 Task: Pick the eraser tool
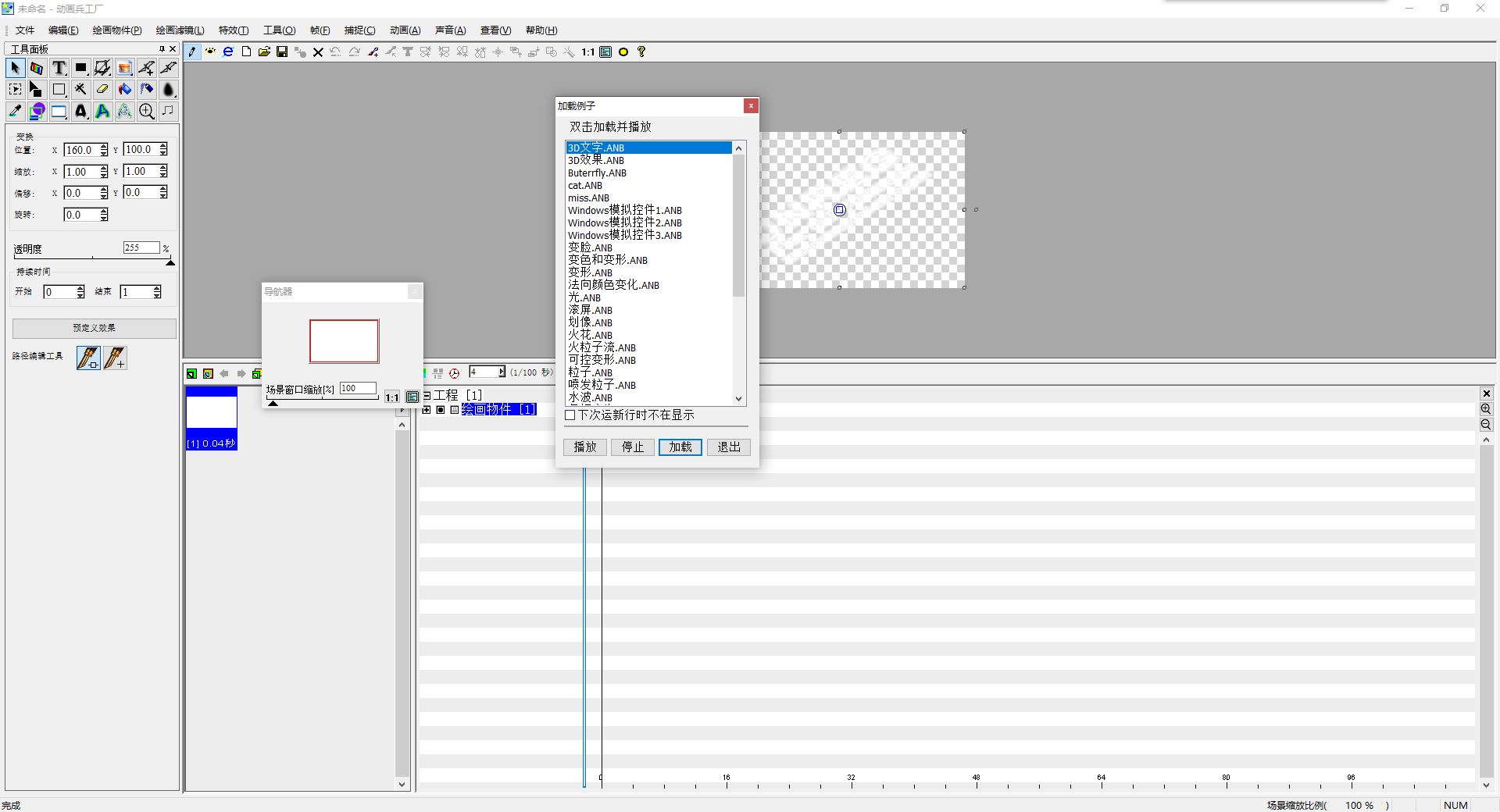pos(102,89)
